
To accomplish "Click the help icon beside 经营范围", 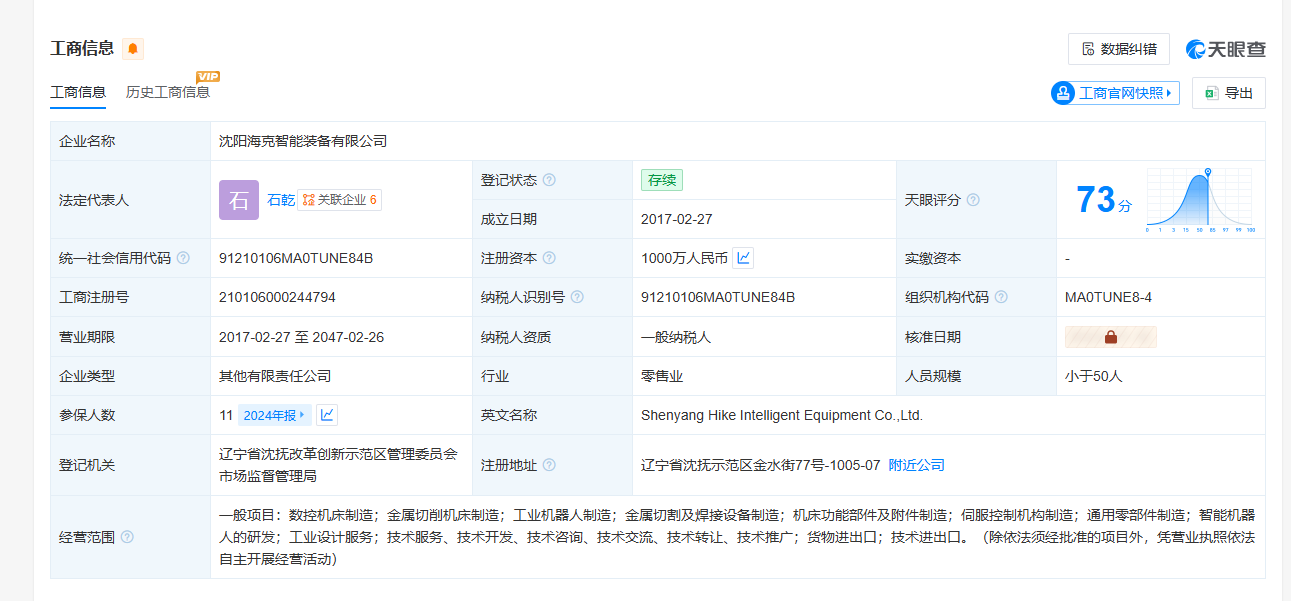I will (127, 537).
